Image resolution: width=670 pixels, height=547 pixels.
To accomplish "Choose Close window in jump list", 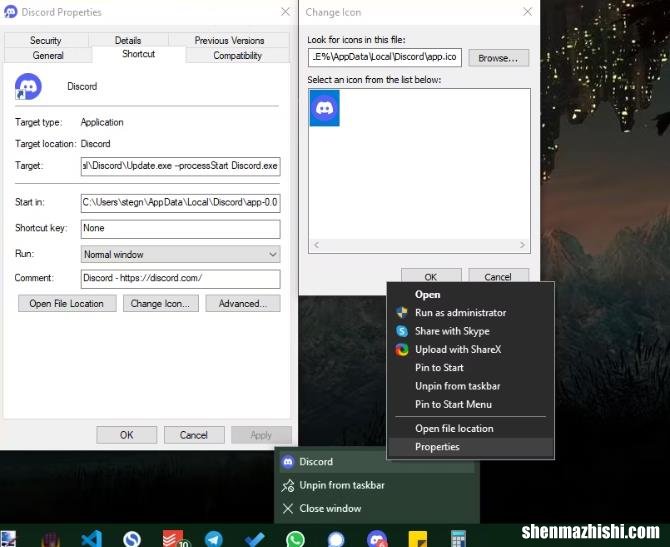I will [377, 508].
